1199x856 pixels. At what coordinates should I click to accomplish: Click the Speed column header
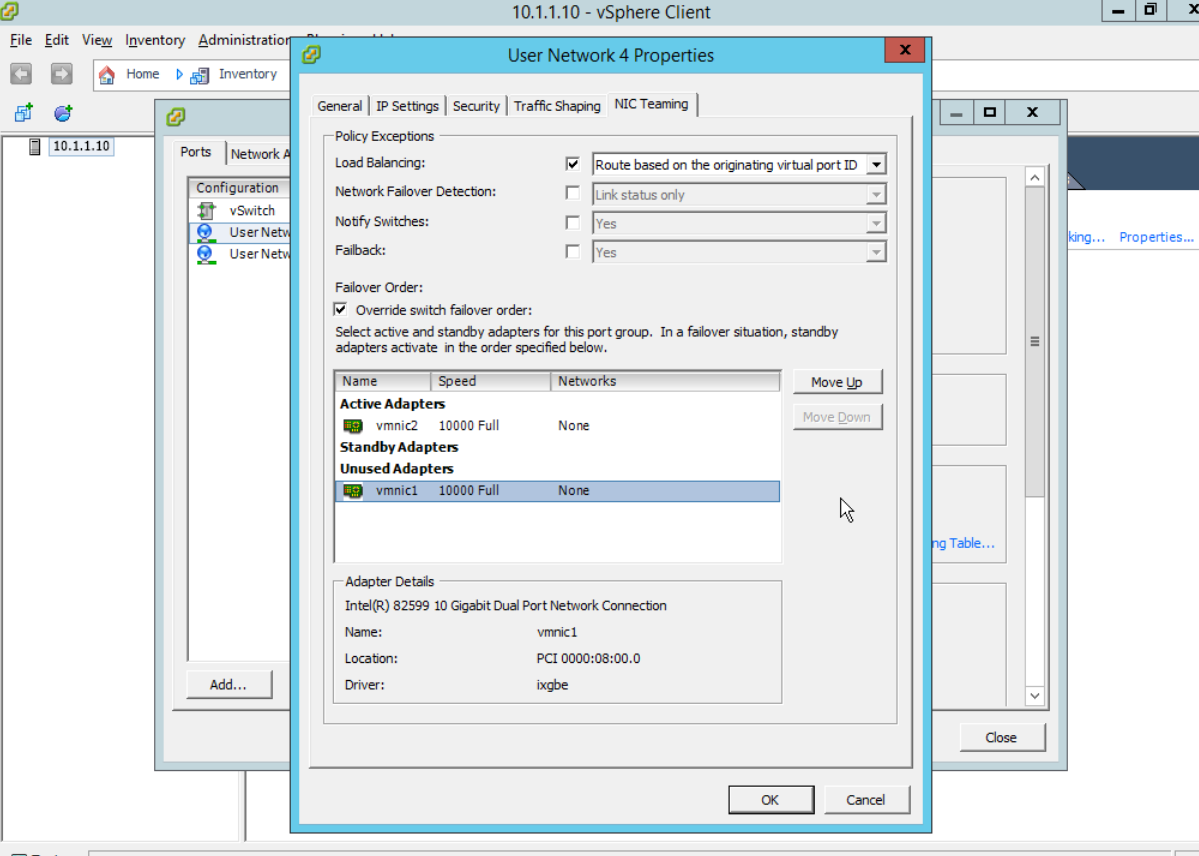click(x=490, y=381)
